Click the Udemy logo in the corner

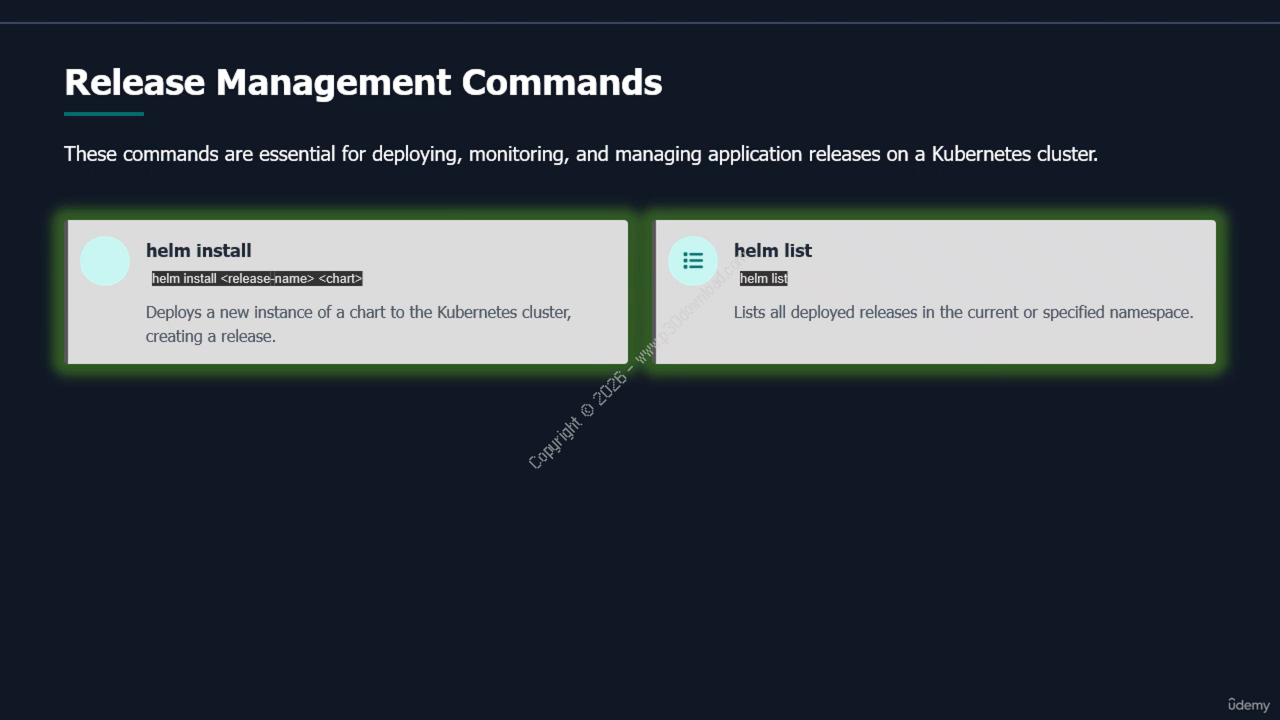(1248, 705)
